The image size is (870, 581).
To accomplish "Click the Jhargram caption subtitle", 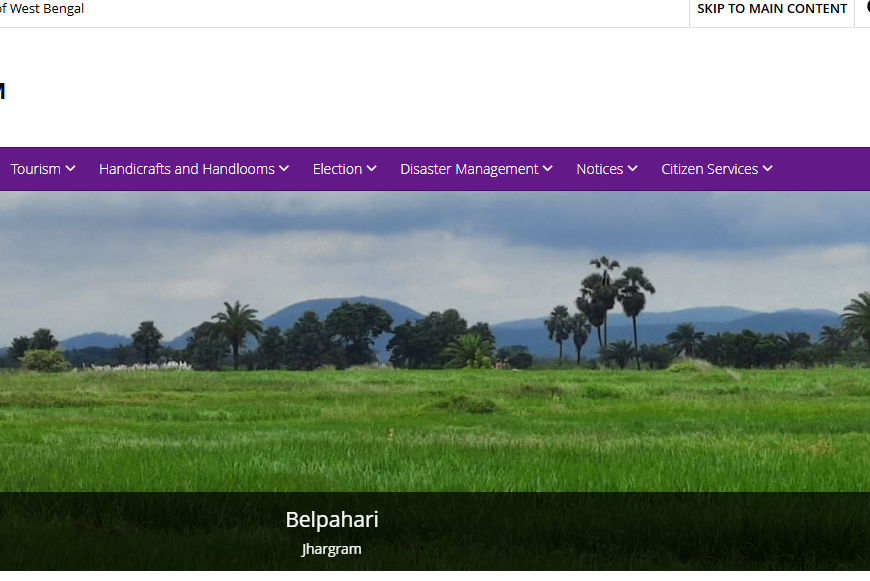I will [x=331, y=549].
